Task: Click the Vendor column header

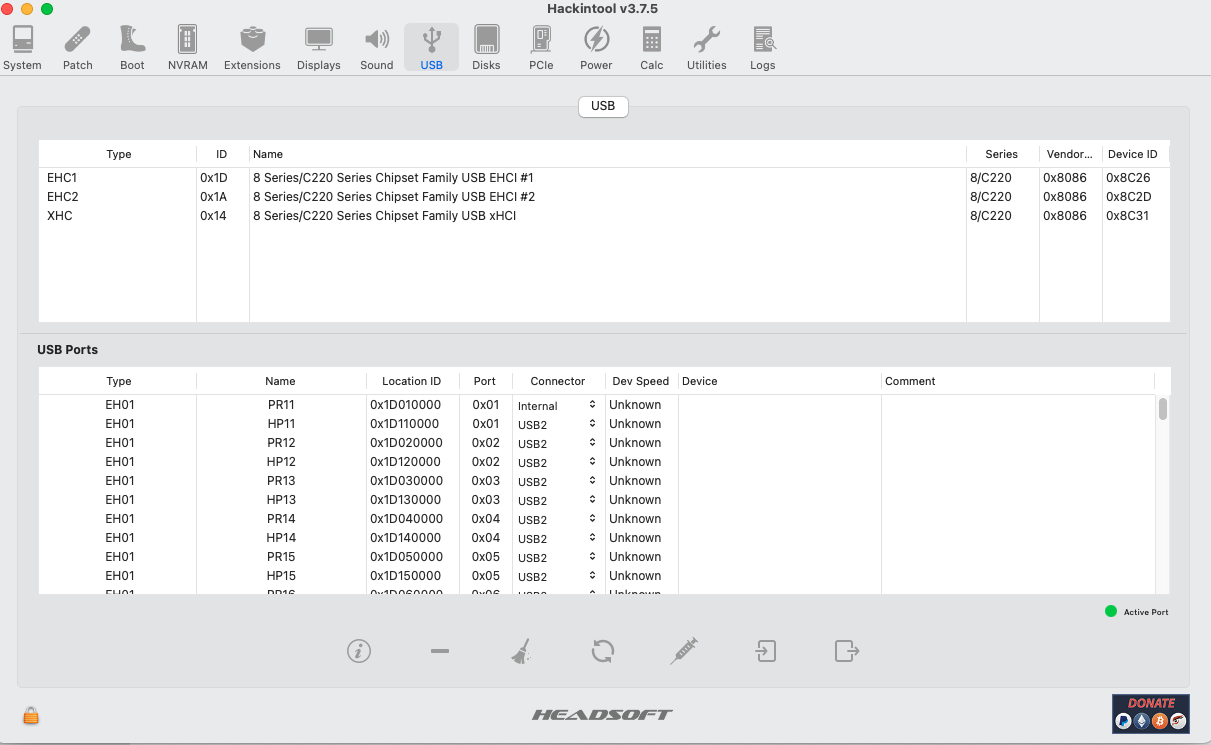Action: pyautogui.click(x=1070, y=154)
